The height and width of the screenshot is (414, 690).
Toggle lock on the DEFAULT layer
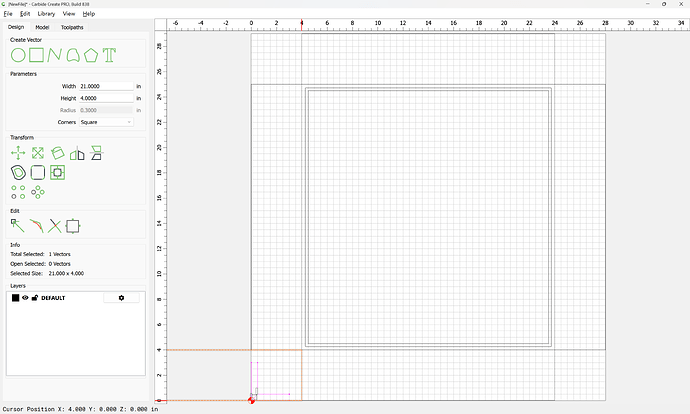point(34,298)
